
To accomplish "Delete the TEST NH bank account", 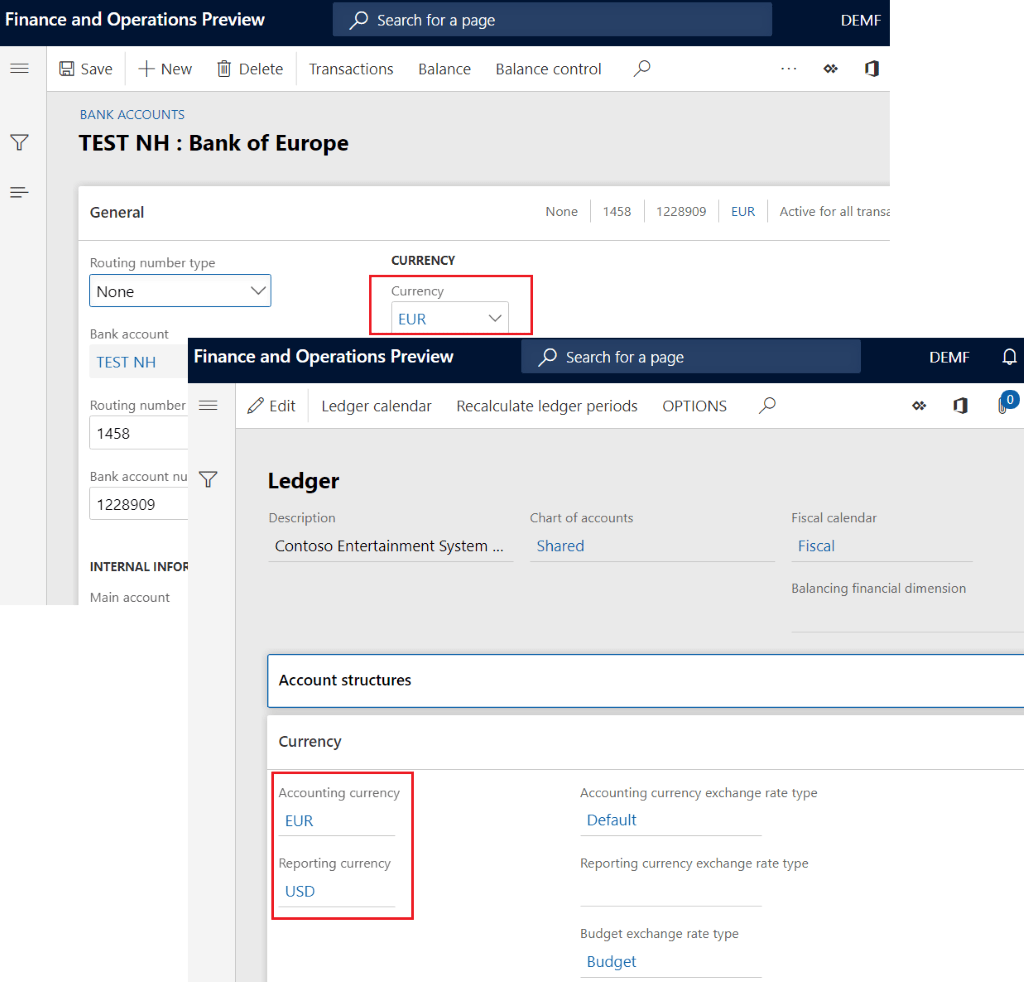I will pos(249,68).
